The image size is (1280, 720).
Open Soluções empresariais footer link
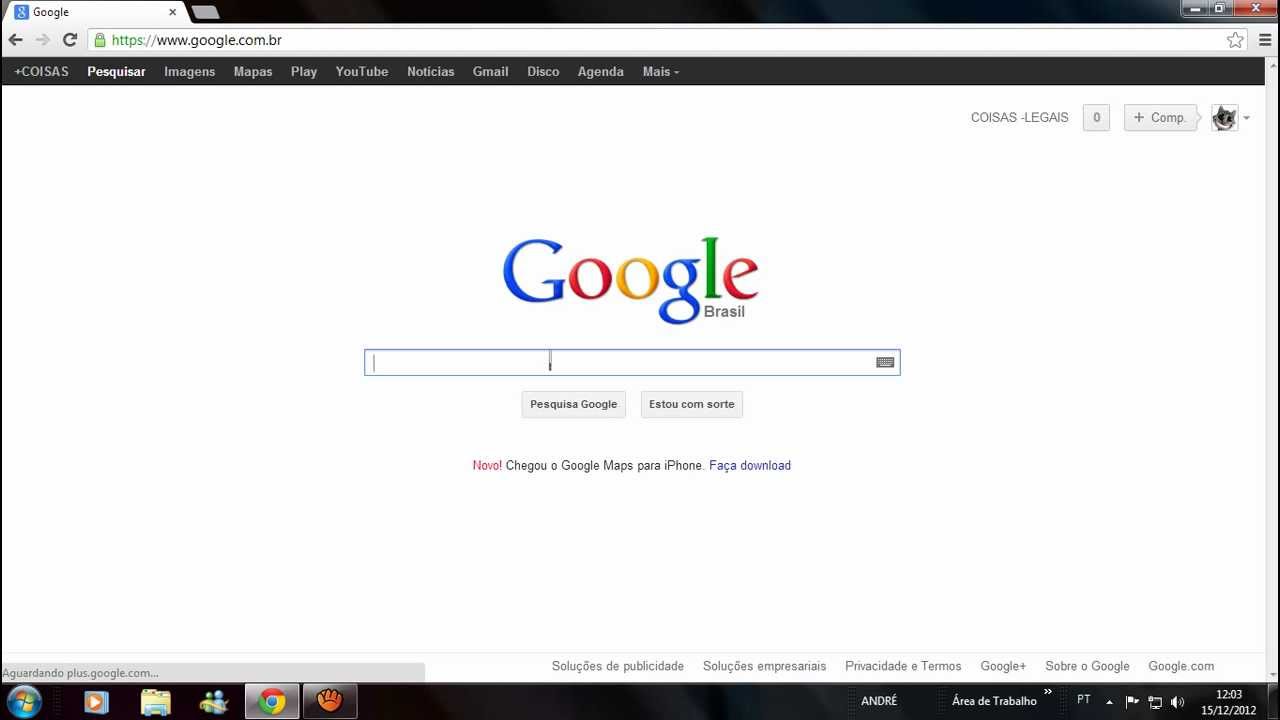coord(764,666)
